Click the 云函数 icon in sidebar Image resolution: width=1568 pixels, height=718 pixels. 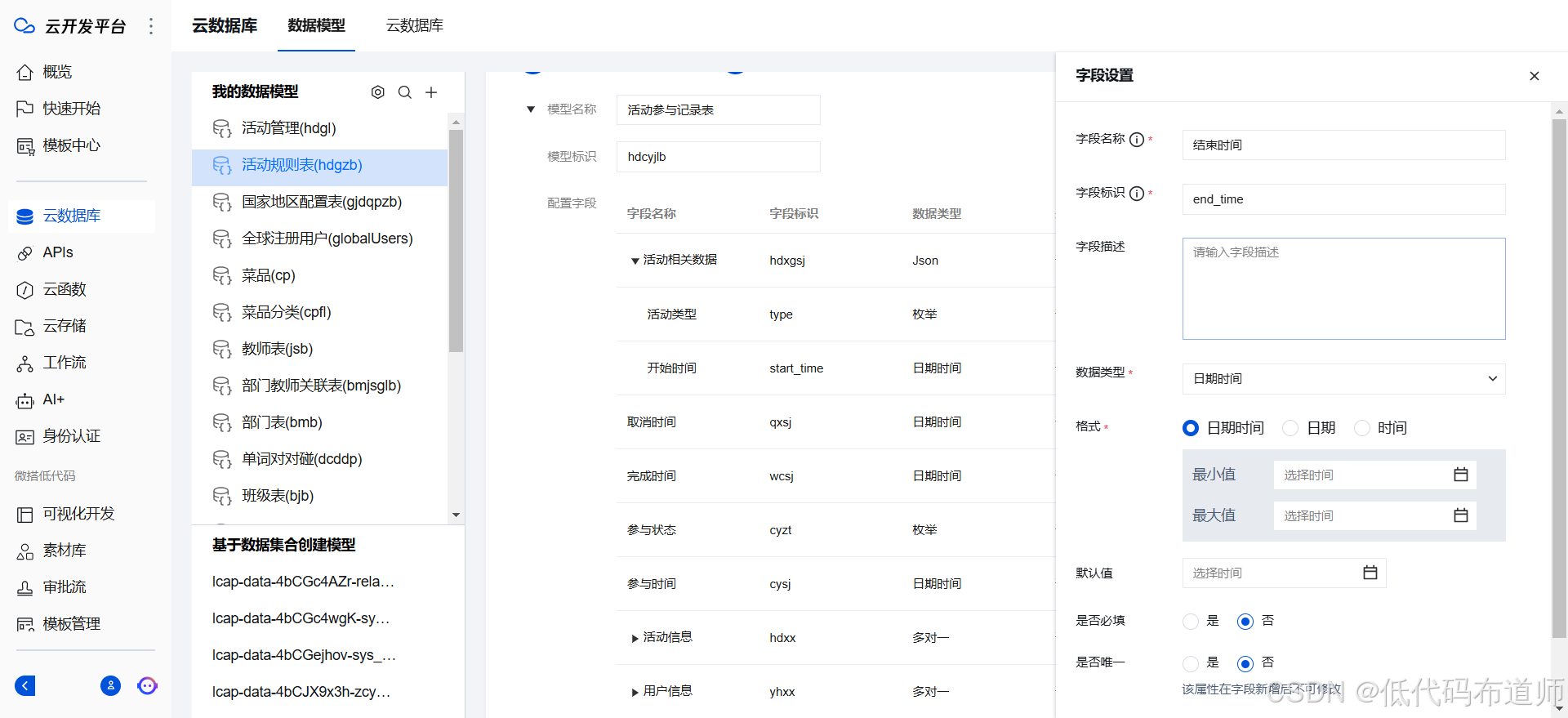[24, 289]
